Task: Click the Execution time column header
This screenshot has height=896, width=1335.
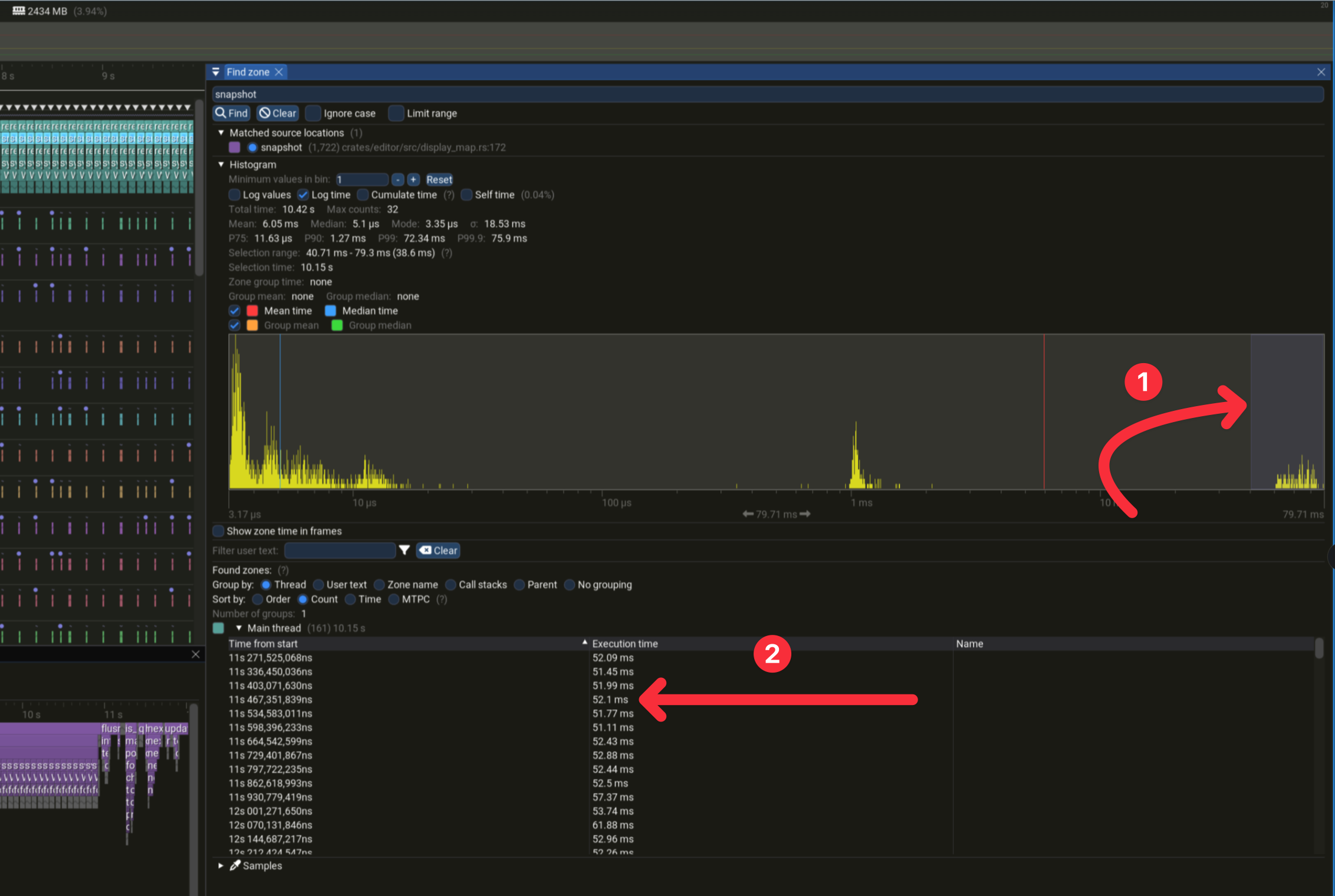Action: [x=771, y=644]
